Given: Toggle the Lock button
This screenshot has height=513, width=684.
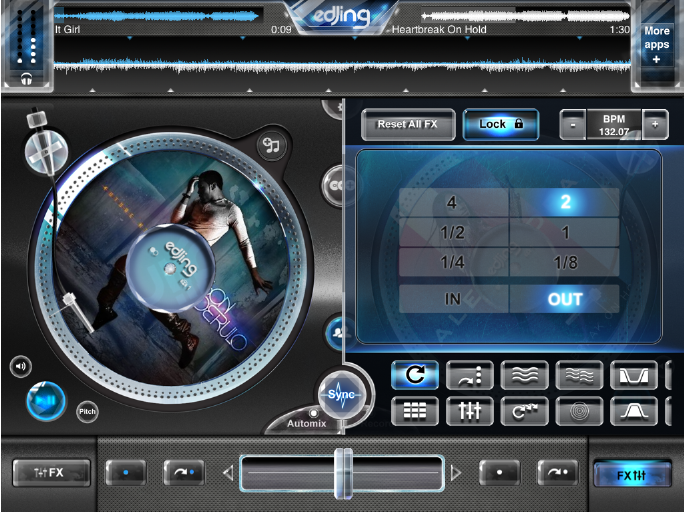Looking at the screenshot, I should (x=501, y=124).
